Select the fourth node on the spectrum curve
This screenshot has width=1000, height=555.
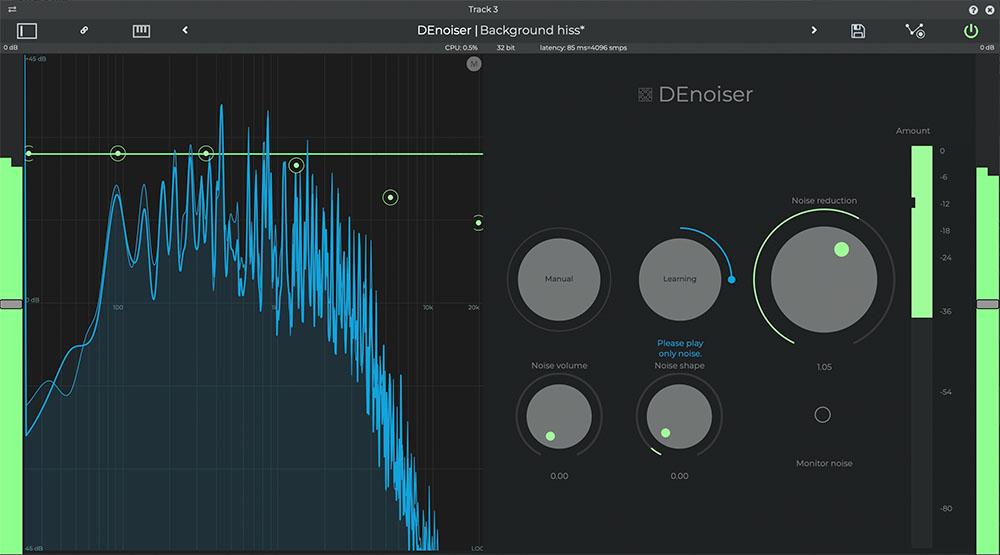coord(296,166)
